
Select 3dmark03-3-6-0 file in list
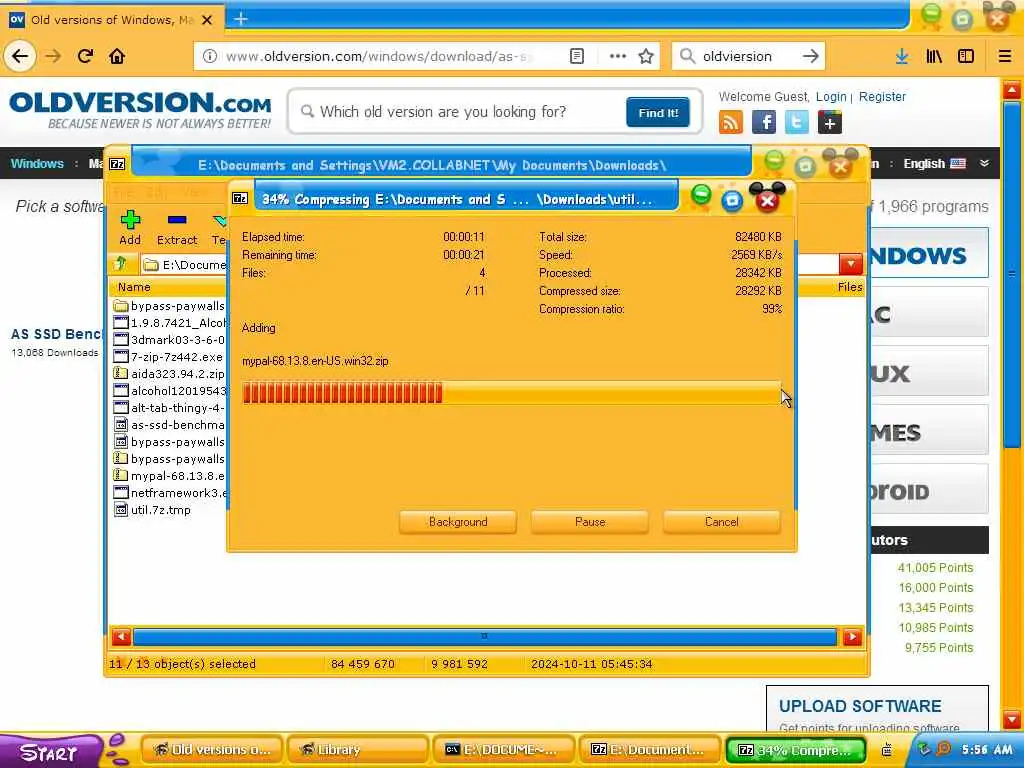coord(168,340)
